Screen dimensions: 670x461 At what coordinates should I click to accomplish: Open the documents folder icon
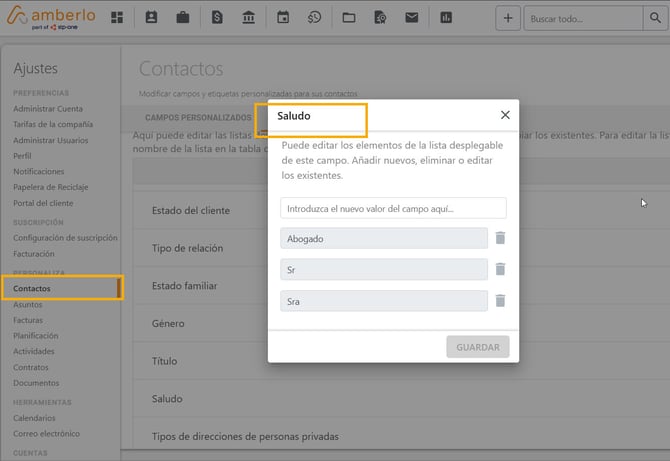coord(349,18)
